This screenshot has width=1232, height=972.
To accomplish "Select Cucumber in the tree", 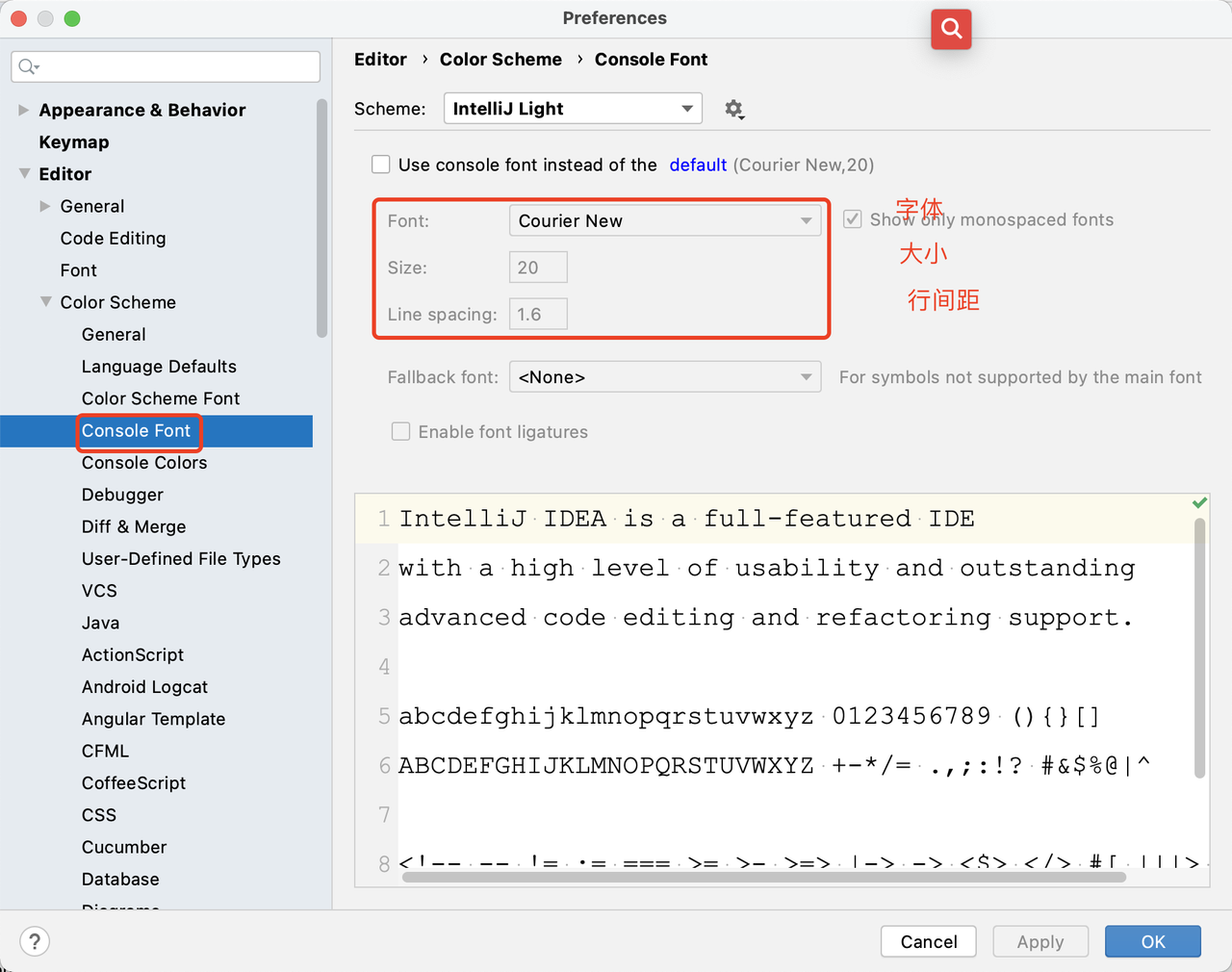I will [x=124, y=847].
